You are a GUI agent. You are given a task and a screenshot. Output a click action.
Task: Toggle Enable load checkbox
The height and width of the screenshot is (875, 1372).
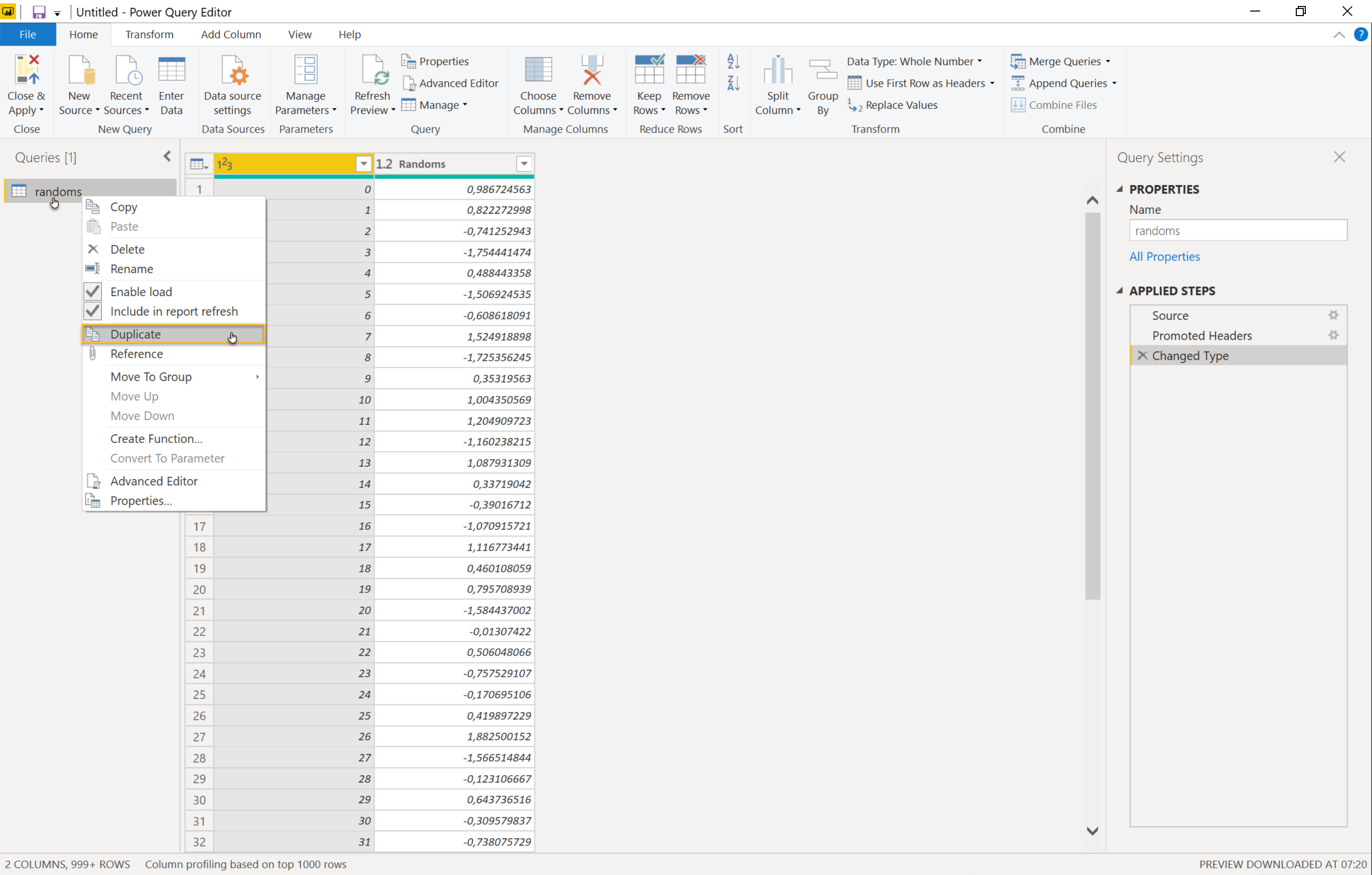coord(92,291)
